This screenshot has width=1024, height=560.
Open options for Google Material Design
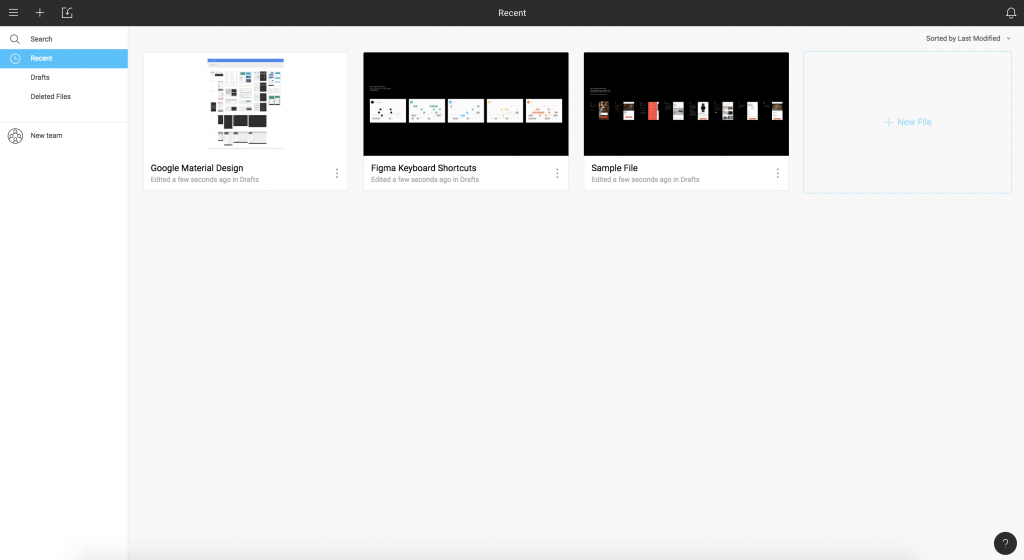tap(336, 173)
